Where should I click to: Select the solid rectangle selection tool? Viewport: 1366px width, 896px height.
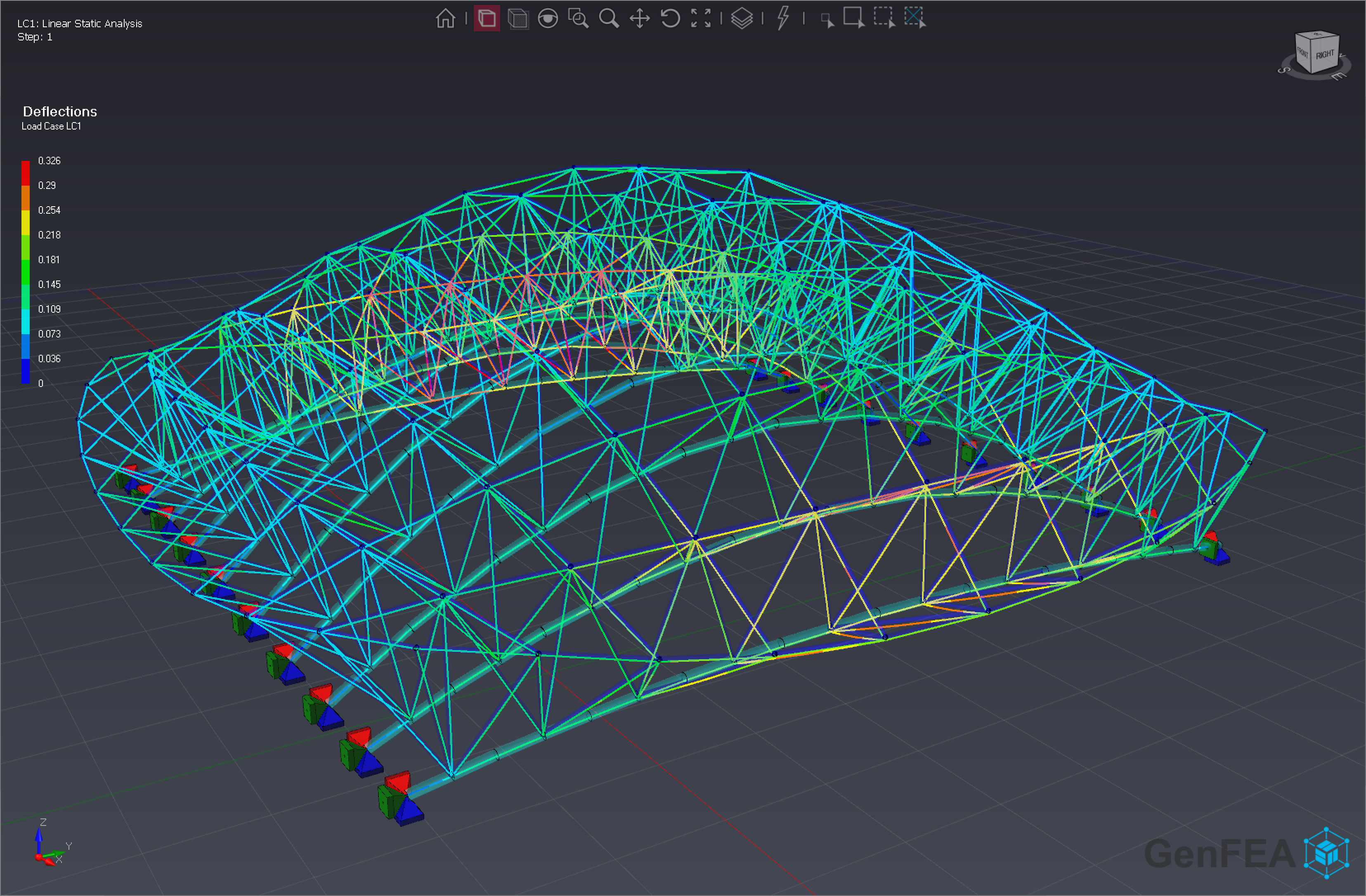[x=853, y=17]
